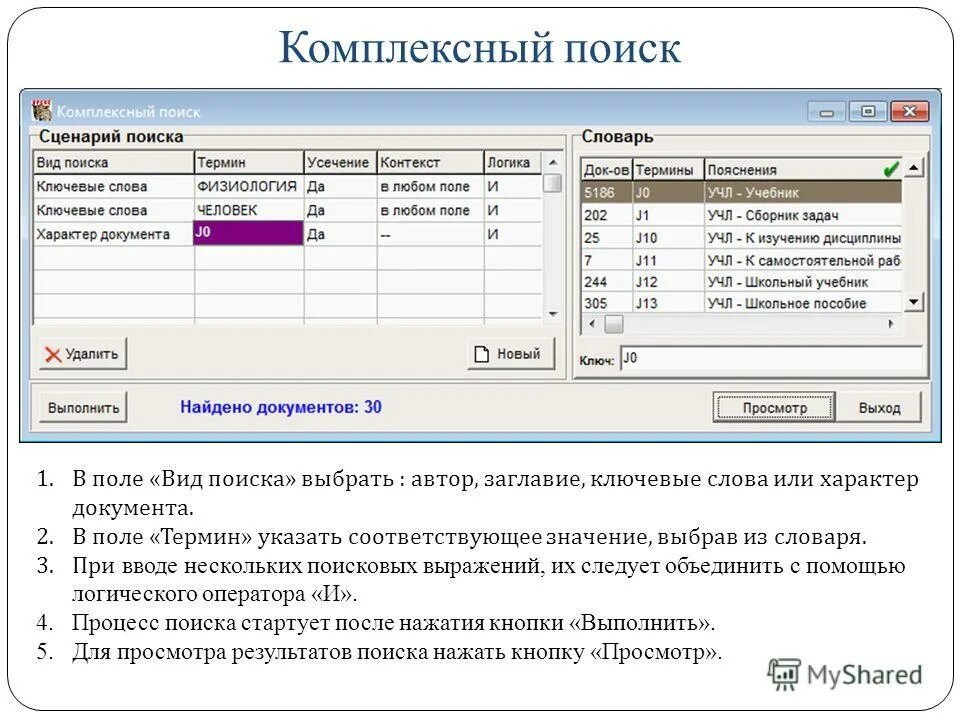Maximize the Комплексный поиск window

point(868,111)
